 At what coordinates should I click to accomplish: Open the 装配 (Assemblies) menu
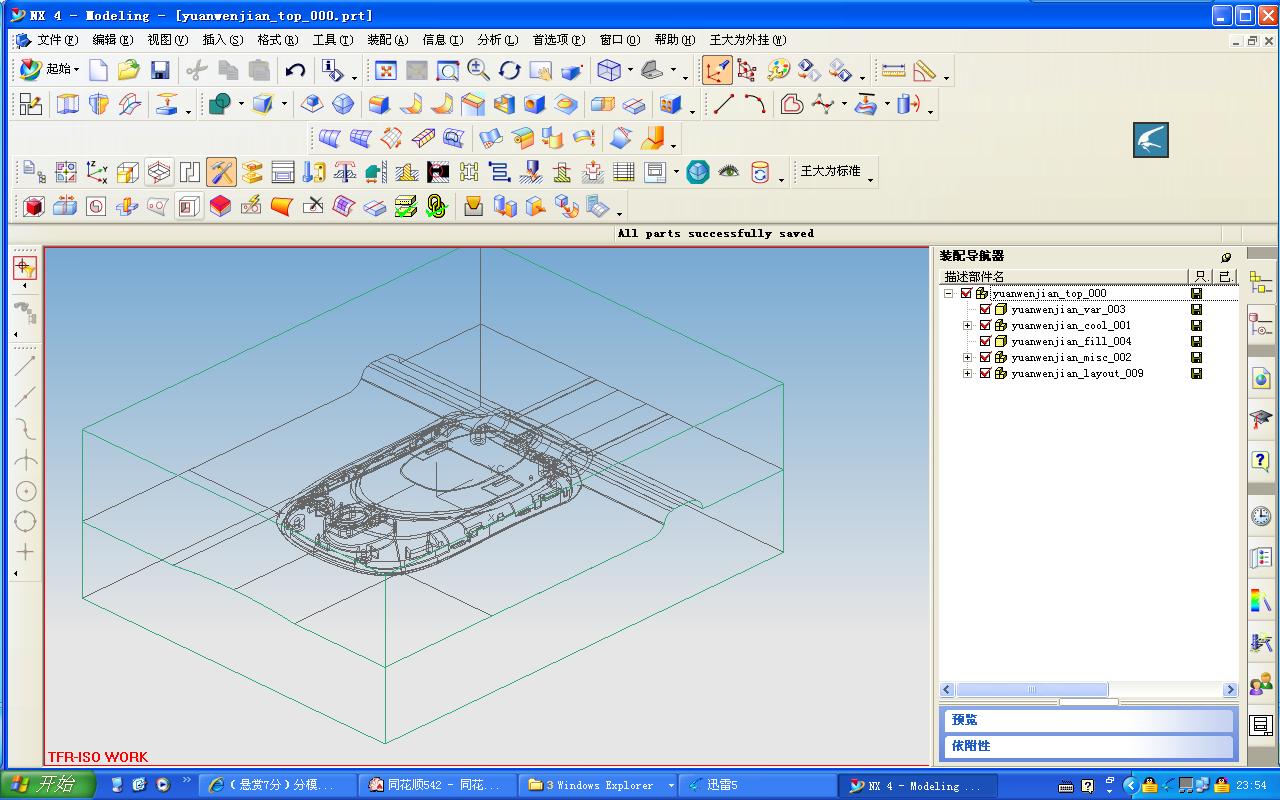[x=387, y=40]
